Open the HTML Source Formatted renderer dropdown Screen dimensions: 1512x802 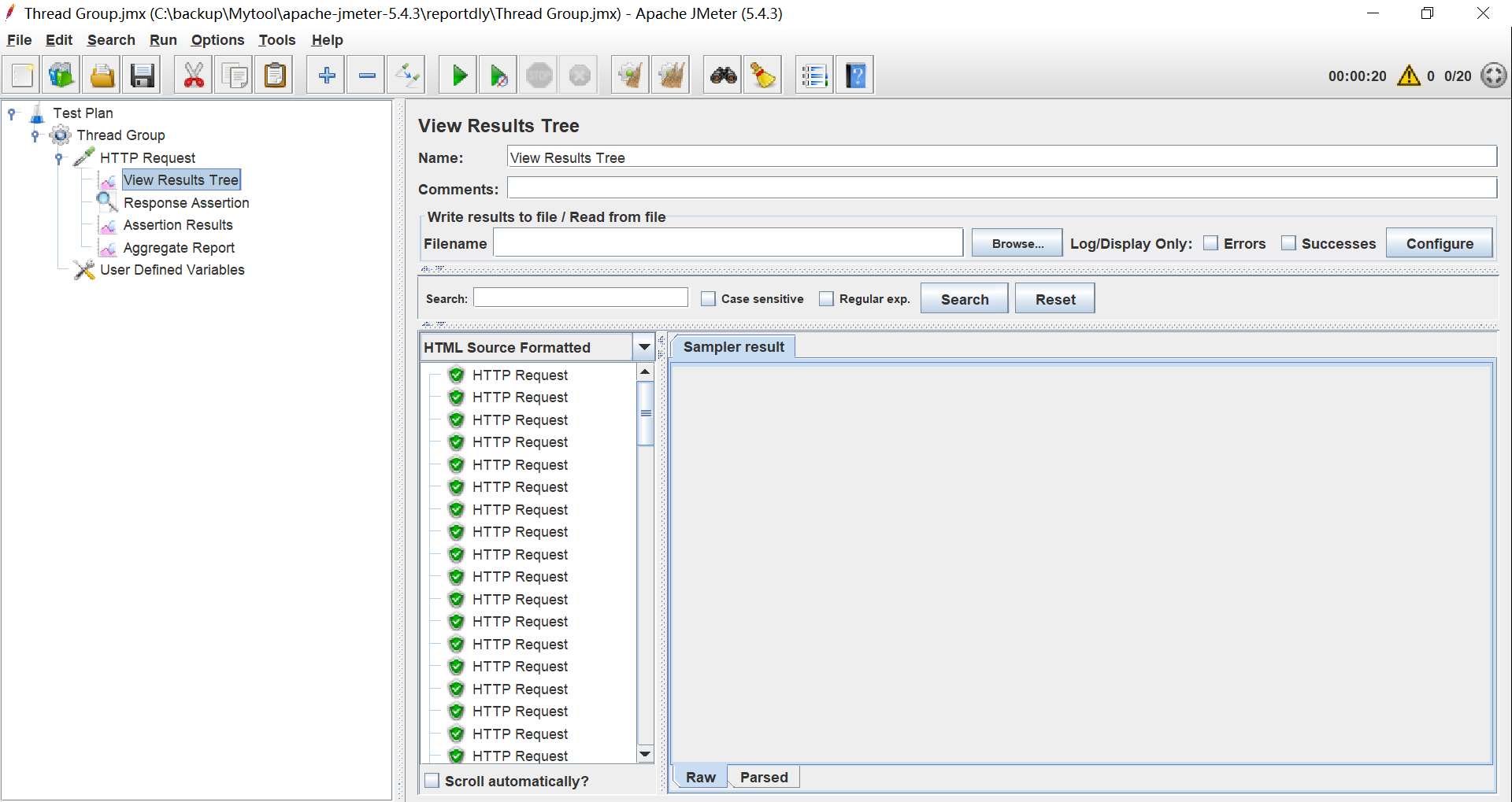[644, 347]
